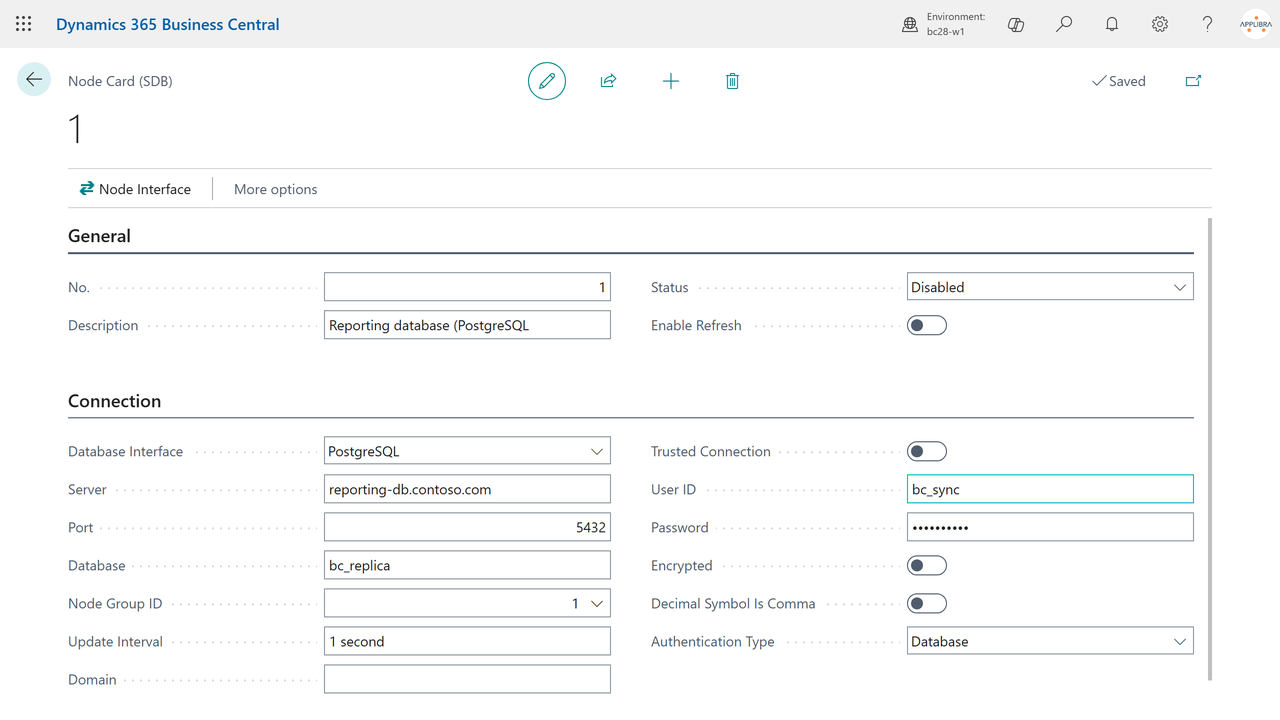The height and width of the screenshot is (720, 1280).
Task: Open the Database Interface dropdown
Action: point(467,451)
